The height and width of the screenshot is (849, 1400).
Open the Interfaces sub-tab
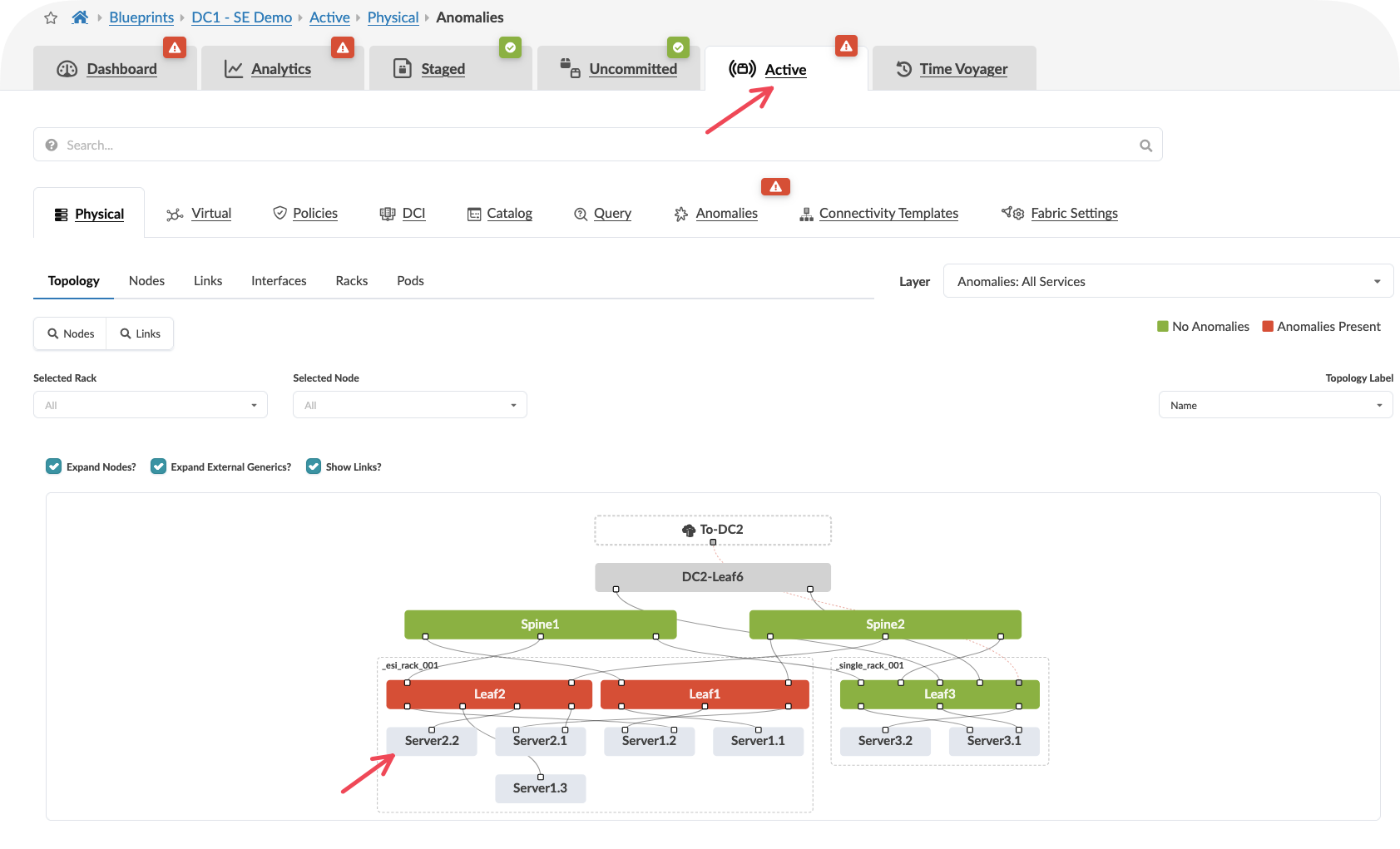[x=279, y=281]
